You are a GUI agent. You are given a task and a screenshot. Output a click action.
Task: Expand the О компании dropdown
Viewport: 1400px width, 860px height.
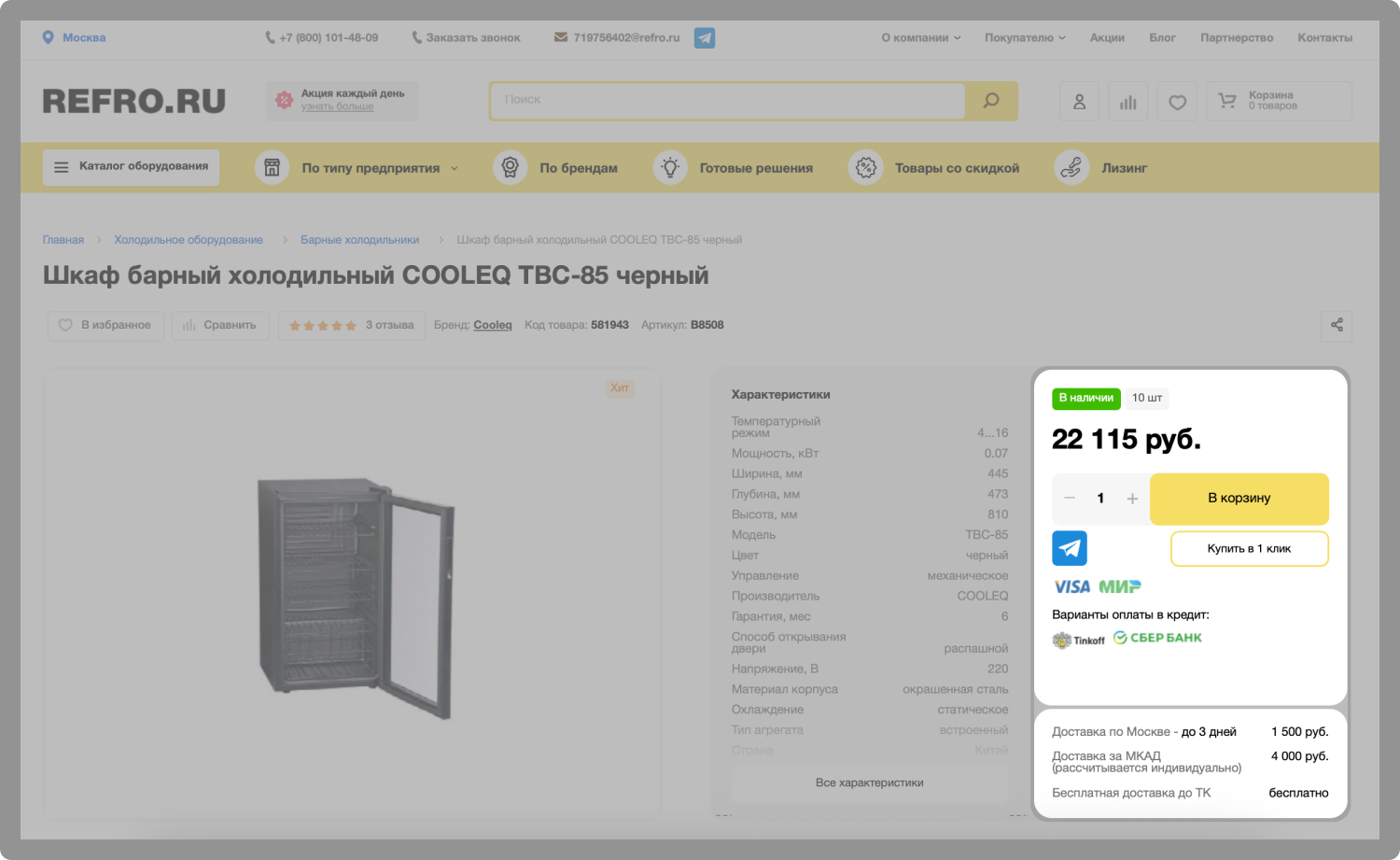(920, 38)
